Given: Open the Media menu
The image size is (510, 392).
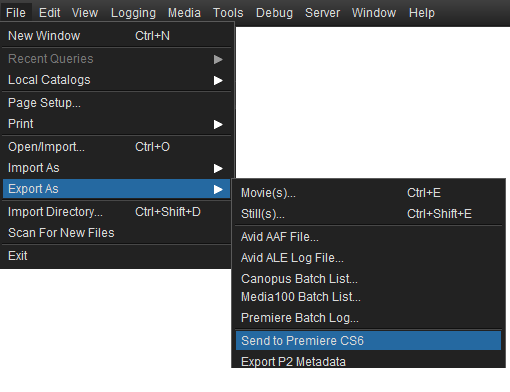Looking at the screenshot, I should tap(184, 13).
